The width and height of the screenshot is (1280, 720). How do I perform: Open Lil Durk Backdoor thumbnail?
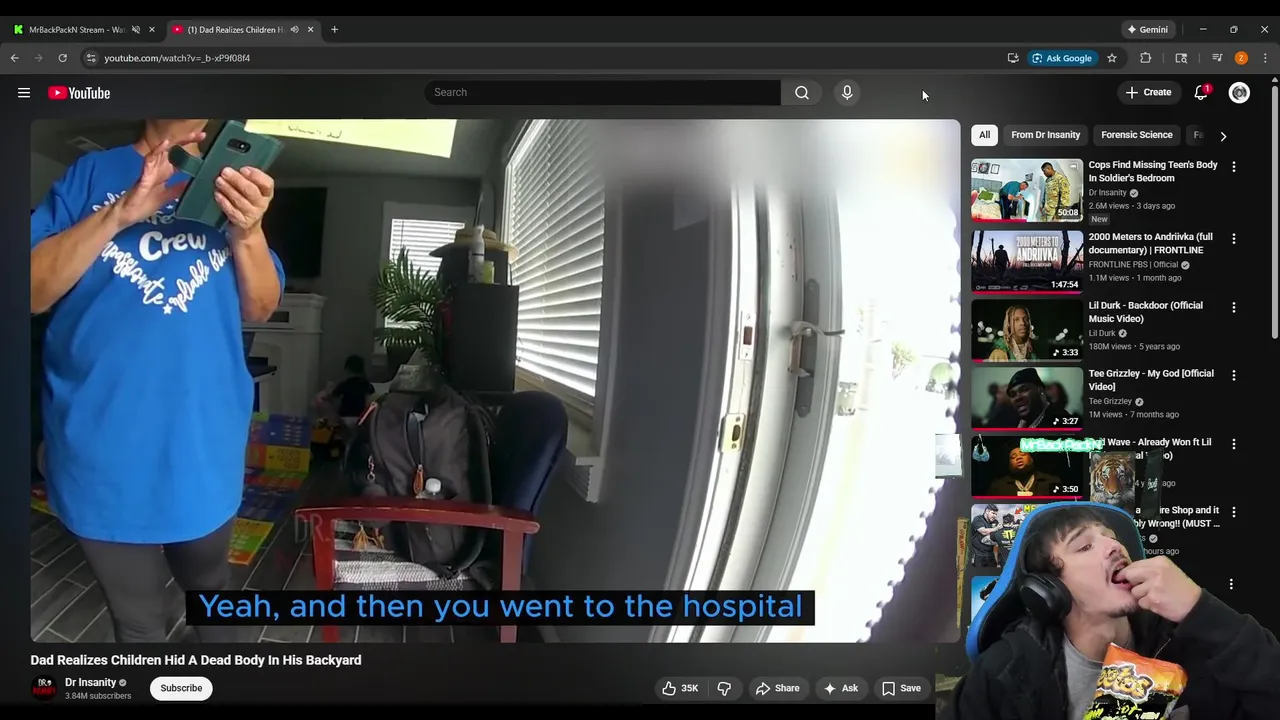click(x=1027, y=330)
